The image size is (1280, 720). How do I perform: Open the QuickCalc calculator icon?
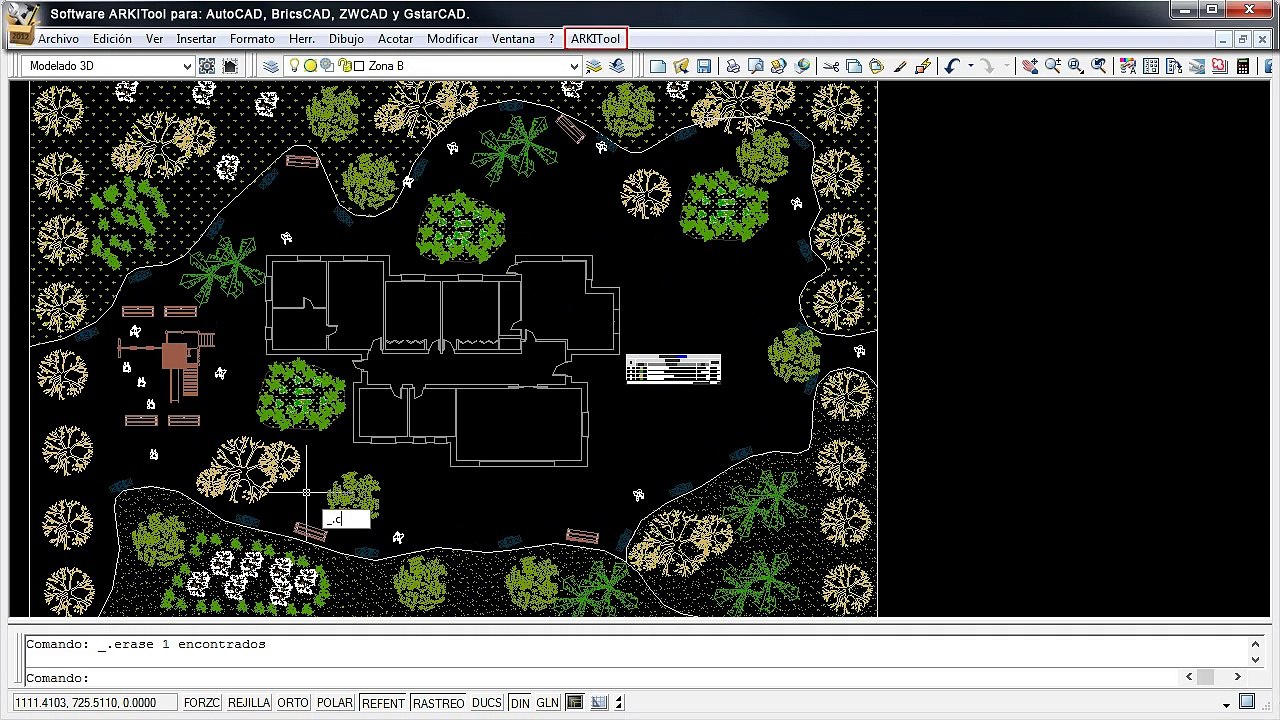[x=1243, y=66]
